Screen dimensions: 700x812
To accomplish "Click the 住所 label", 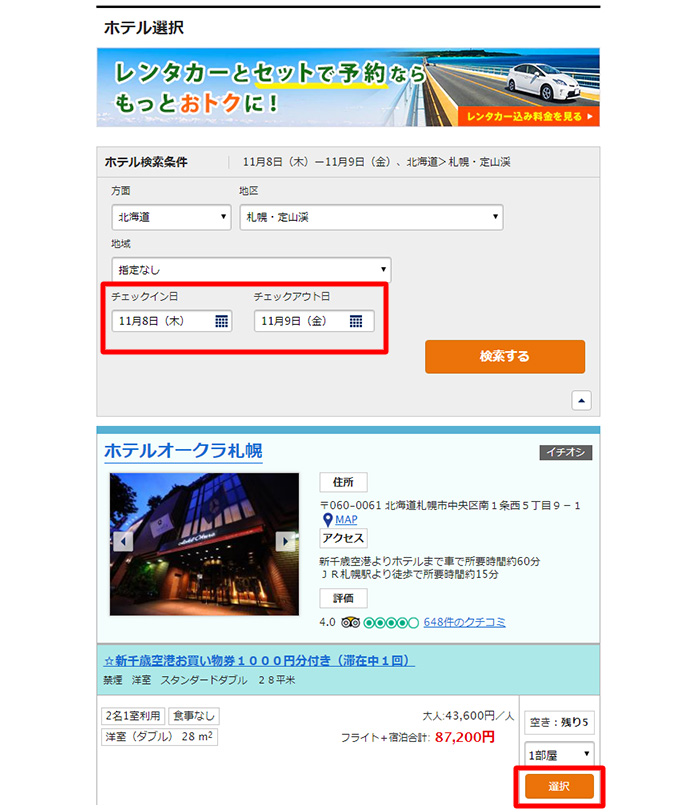I will tap(343, 482).
